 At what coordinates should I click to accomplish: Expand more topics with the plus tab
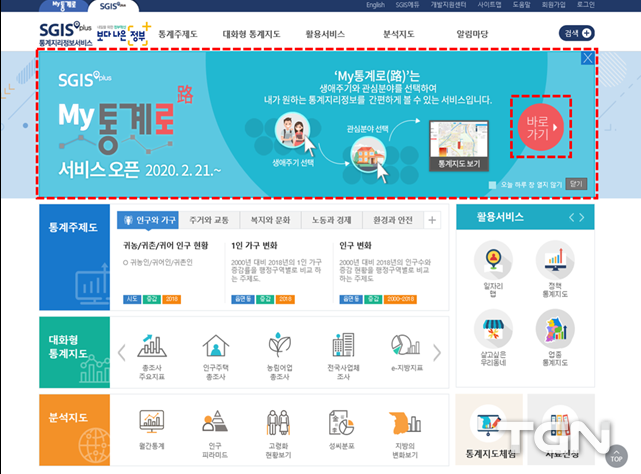(432, 220)
